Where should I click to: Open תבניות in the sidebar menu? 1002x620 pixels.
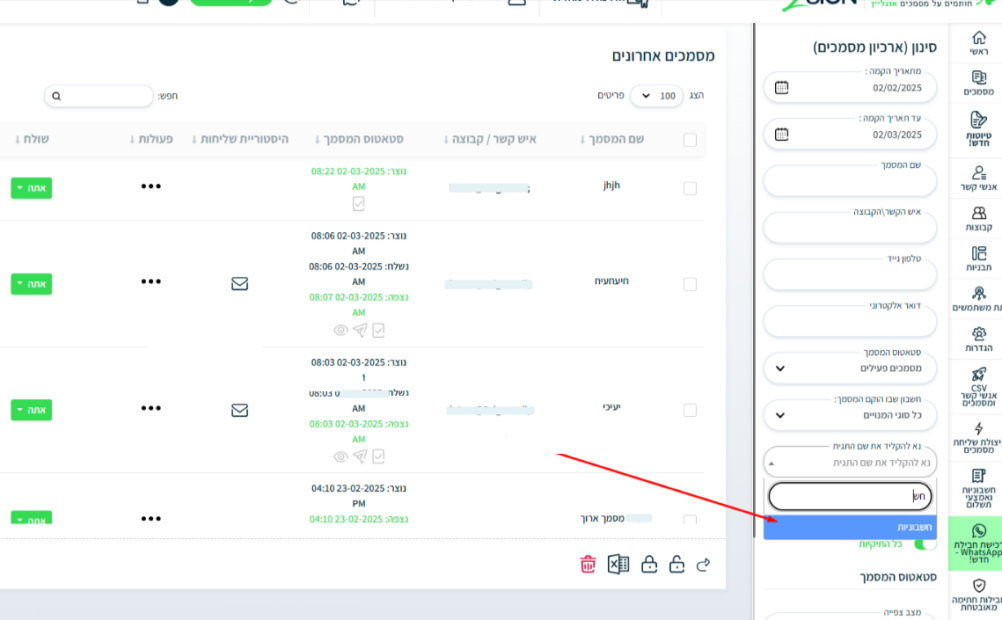[978, 259]
